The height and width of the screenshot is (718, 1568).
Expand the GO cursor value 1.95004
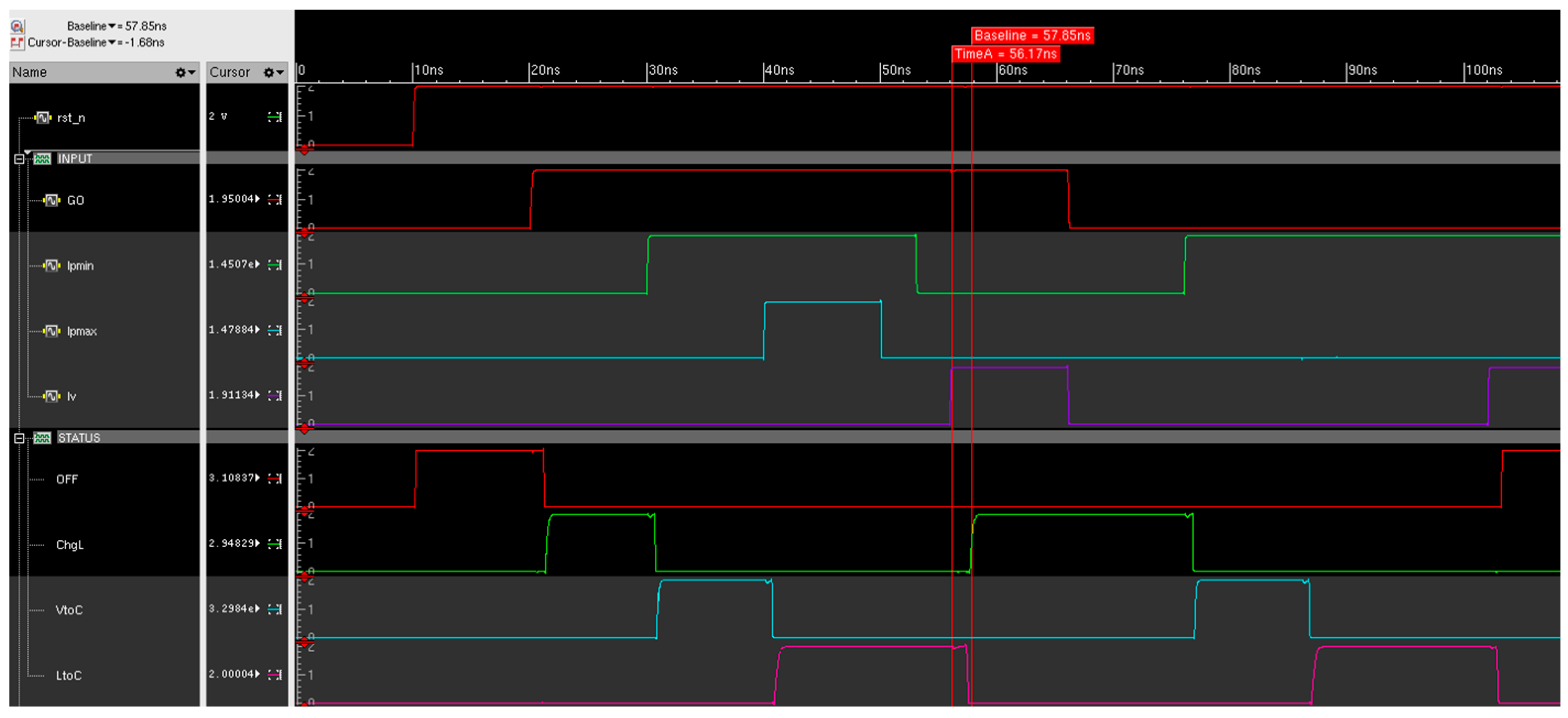click(x=257, y=199)
